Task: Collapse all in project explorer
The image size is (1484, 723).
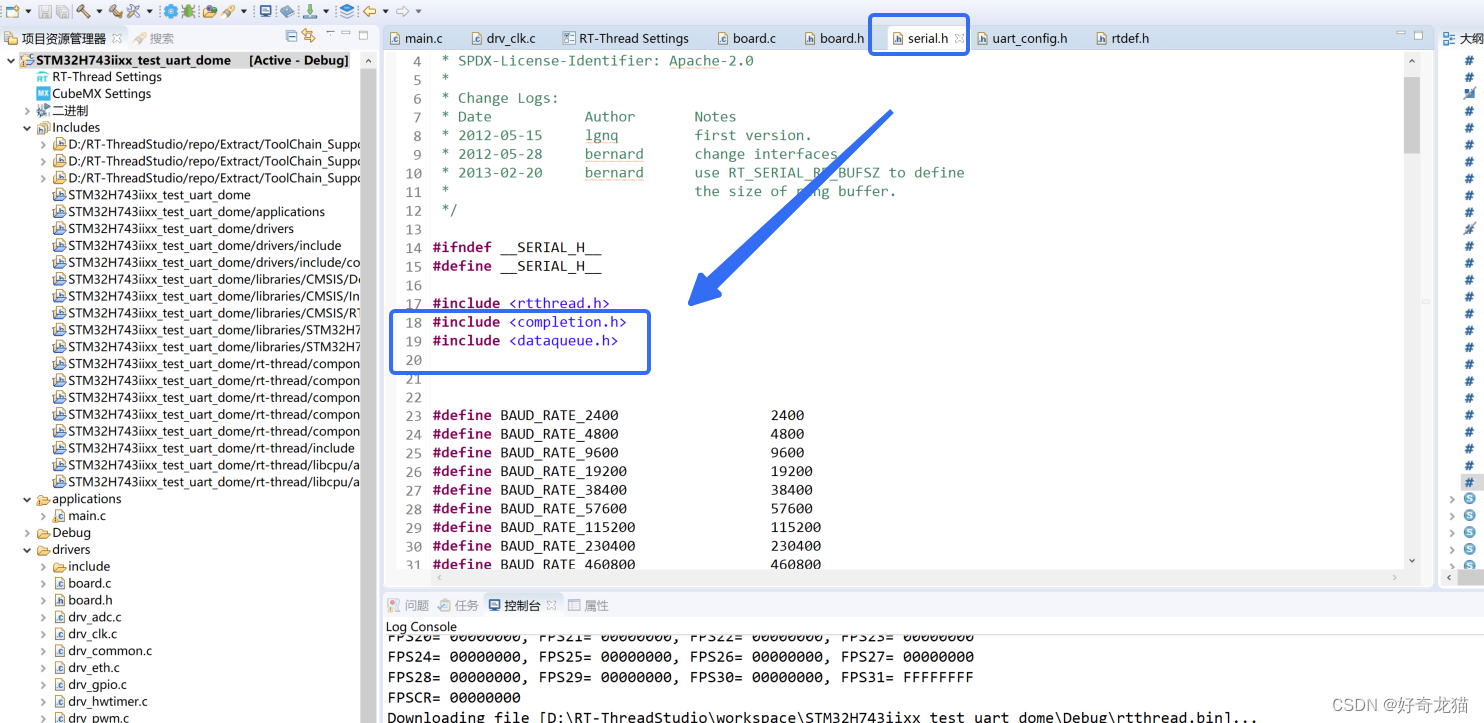Action: pyautogui.click(x=291, y=36)
